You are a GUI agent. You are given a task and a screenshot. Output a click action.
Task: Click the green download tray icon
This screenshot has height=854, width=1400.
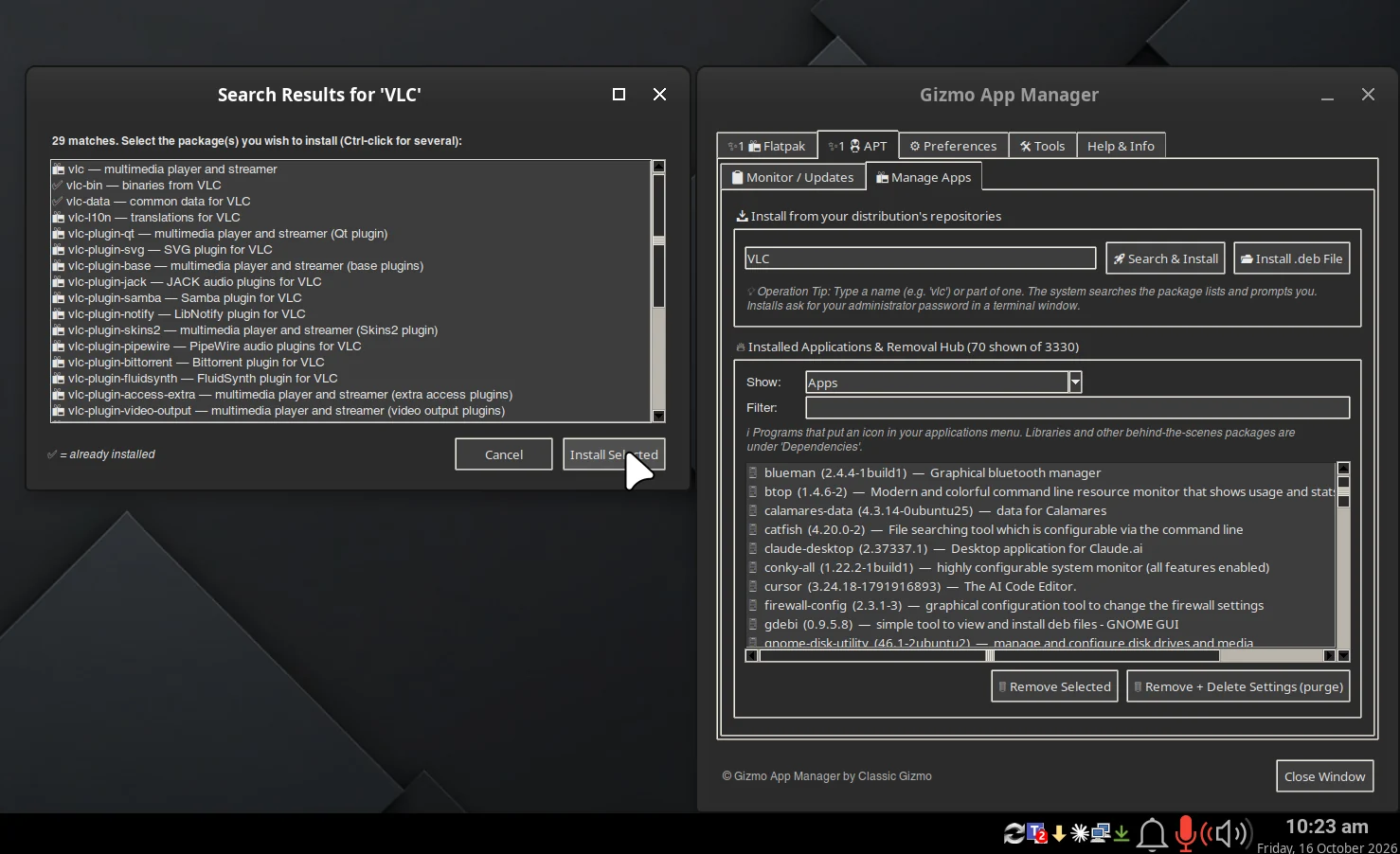click(1122, 833)
